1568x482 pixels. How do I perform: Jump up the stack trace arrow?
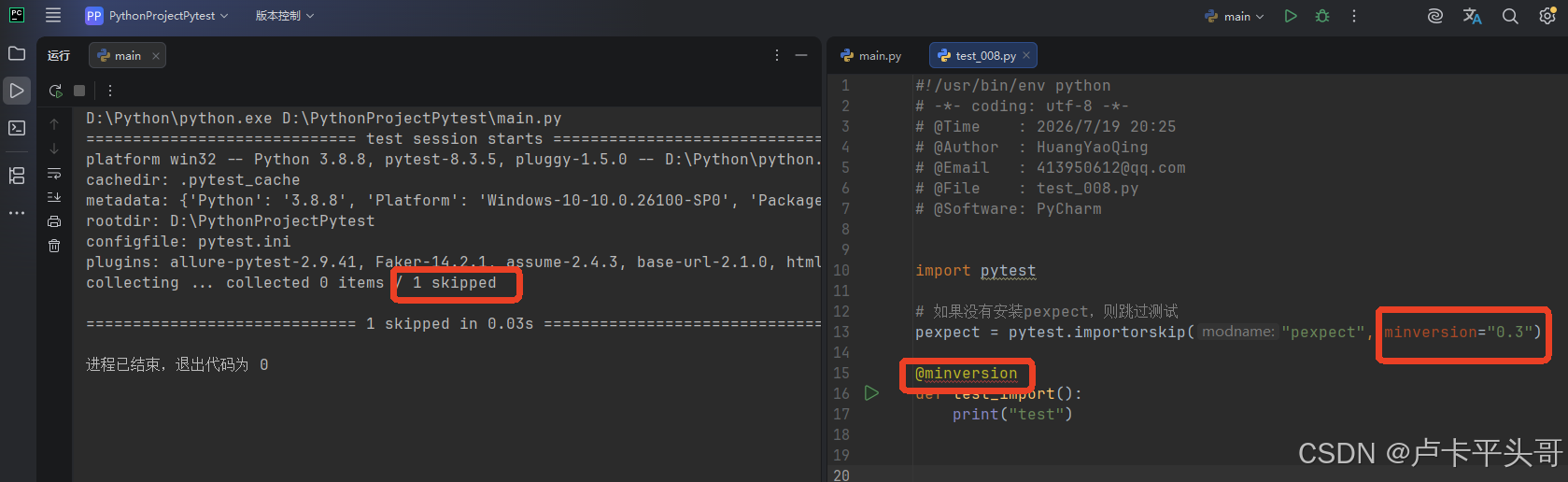[x=54, y=123]
